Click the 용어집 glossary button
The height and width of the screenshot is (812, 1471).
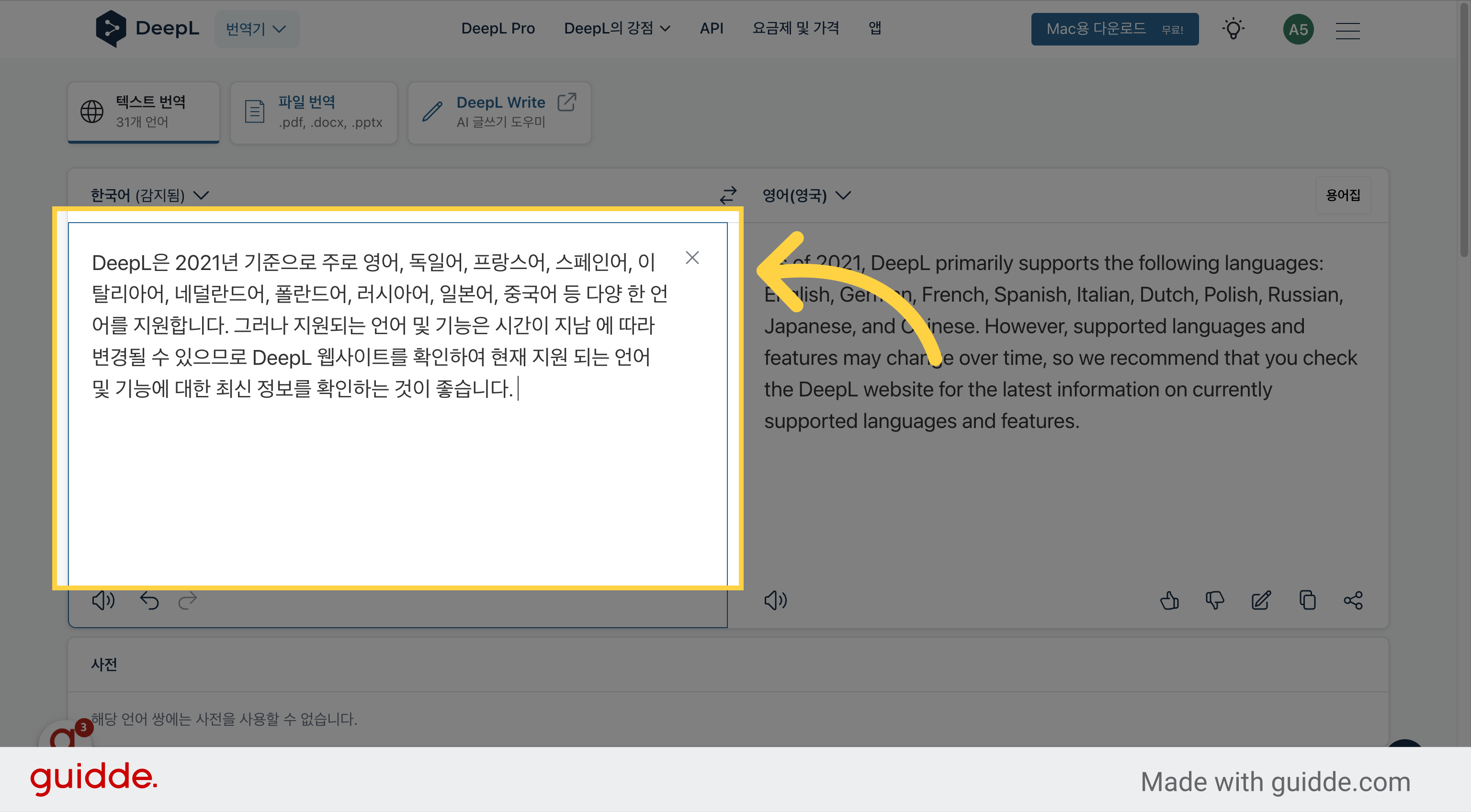1343,195
